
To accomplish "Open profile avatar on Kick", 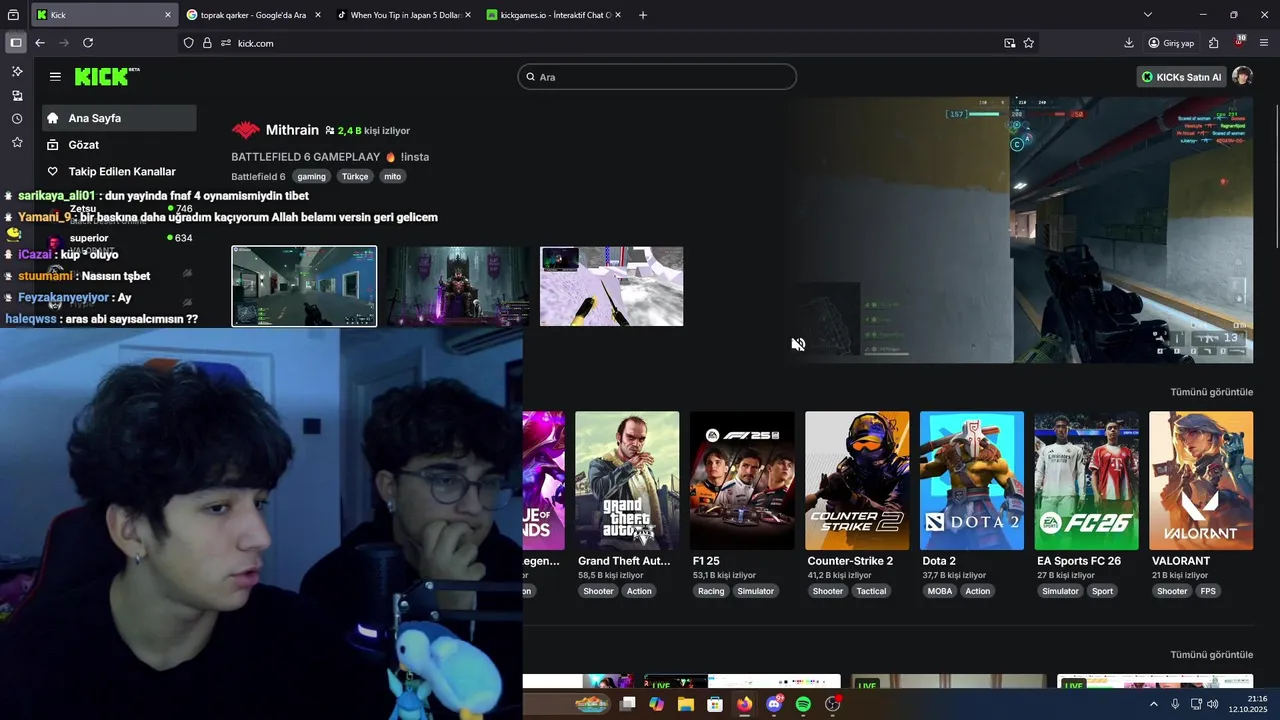I will click(x=1242, y=77).
